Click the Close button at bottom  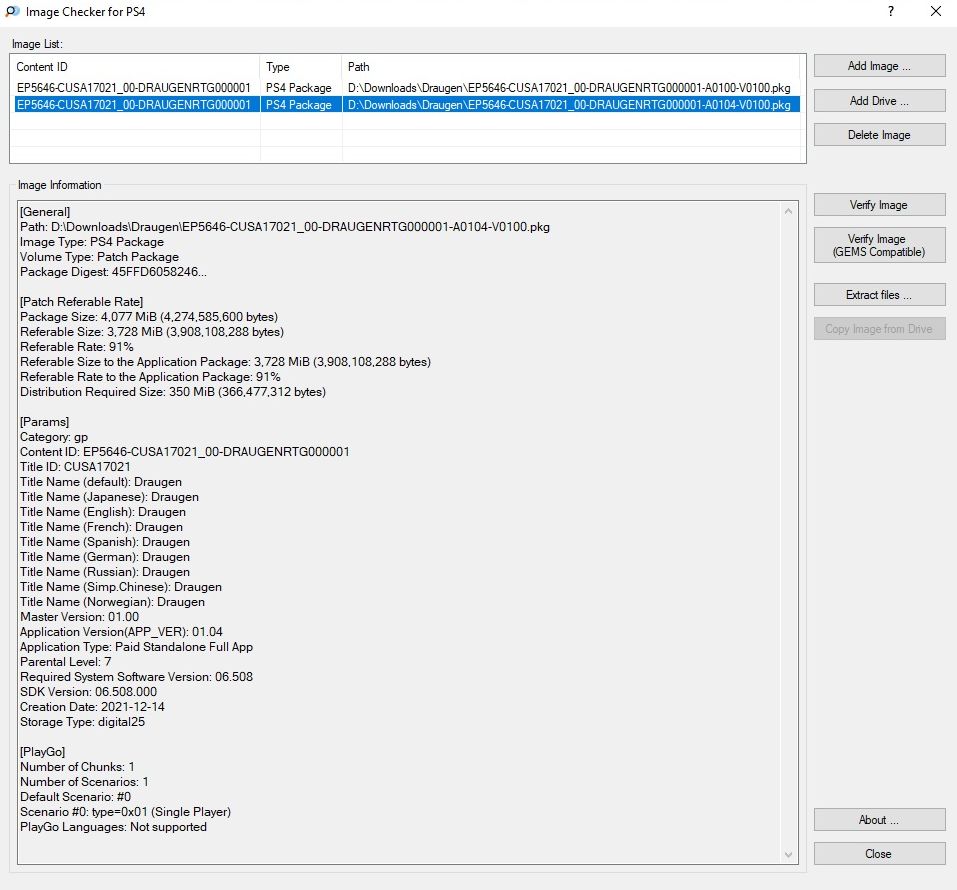tap(879, 854)
